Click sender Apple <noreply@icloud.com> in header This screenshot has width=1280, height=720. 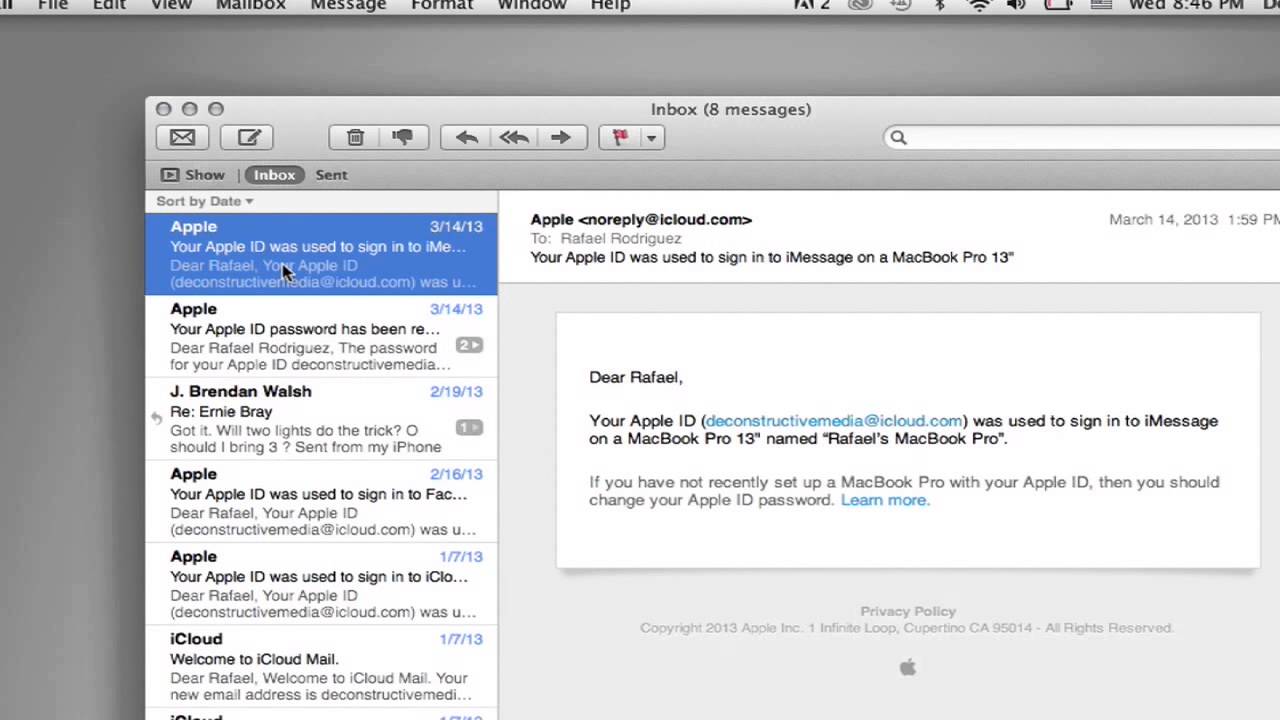coord(641,219)
